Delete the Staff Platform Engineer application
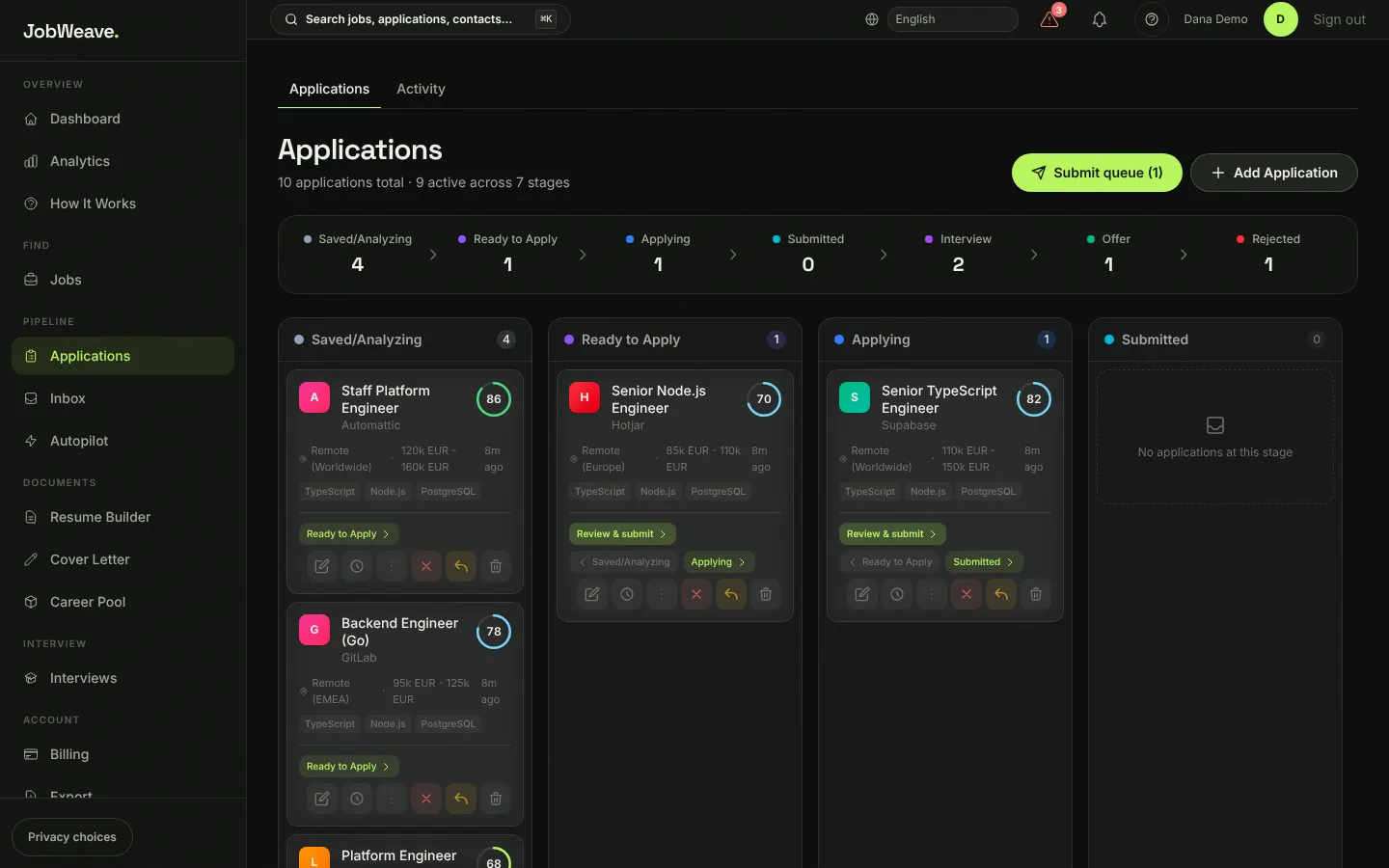This screenshot has height=868, width=1389. coord(496,566)
